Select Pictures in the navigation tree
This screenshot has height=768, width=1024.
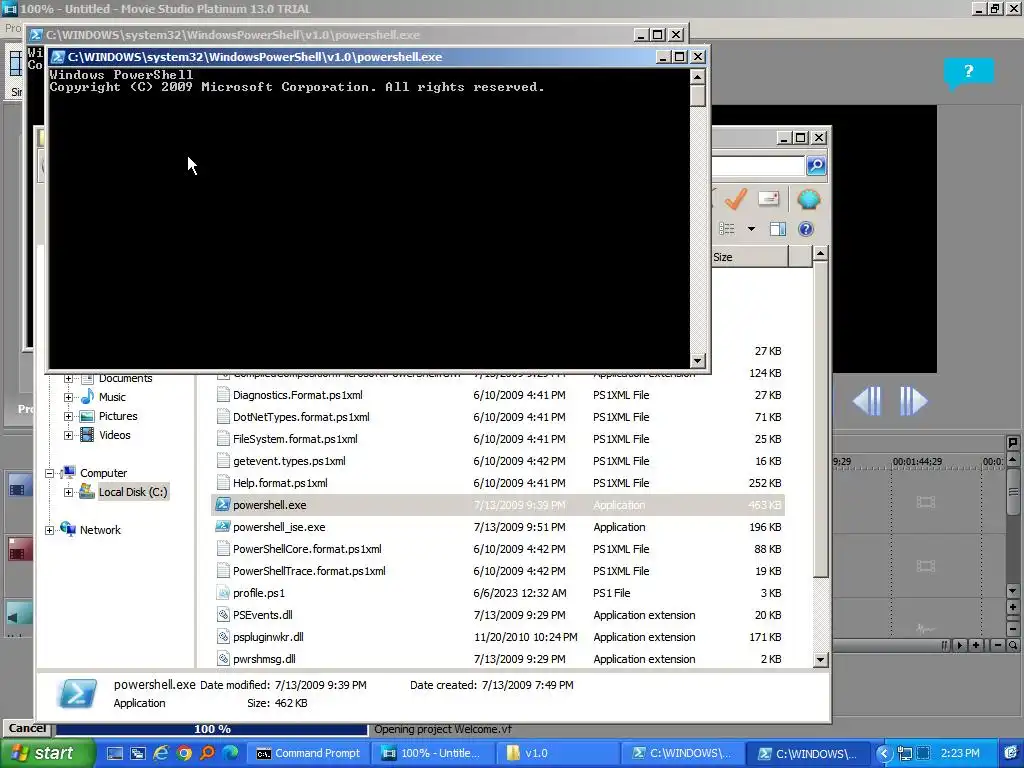[x=118, y=416]
